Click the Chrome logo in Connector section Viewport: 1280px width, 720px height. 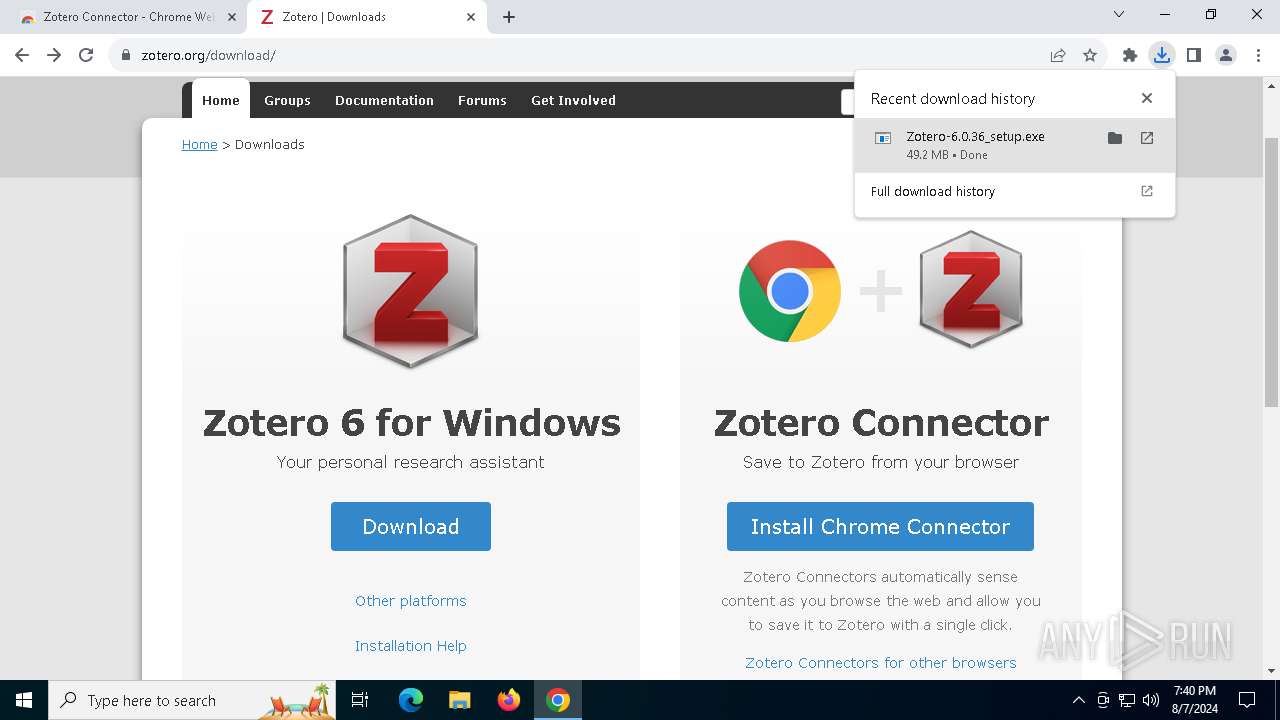pyautogui.click(x=790, y=291)
